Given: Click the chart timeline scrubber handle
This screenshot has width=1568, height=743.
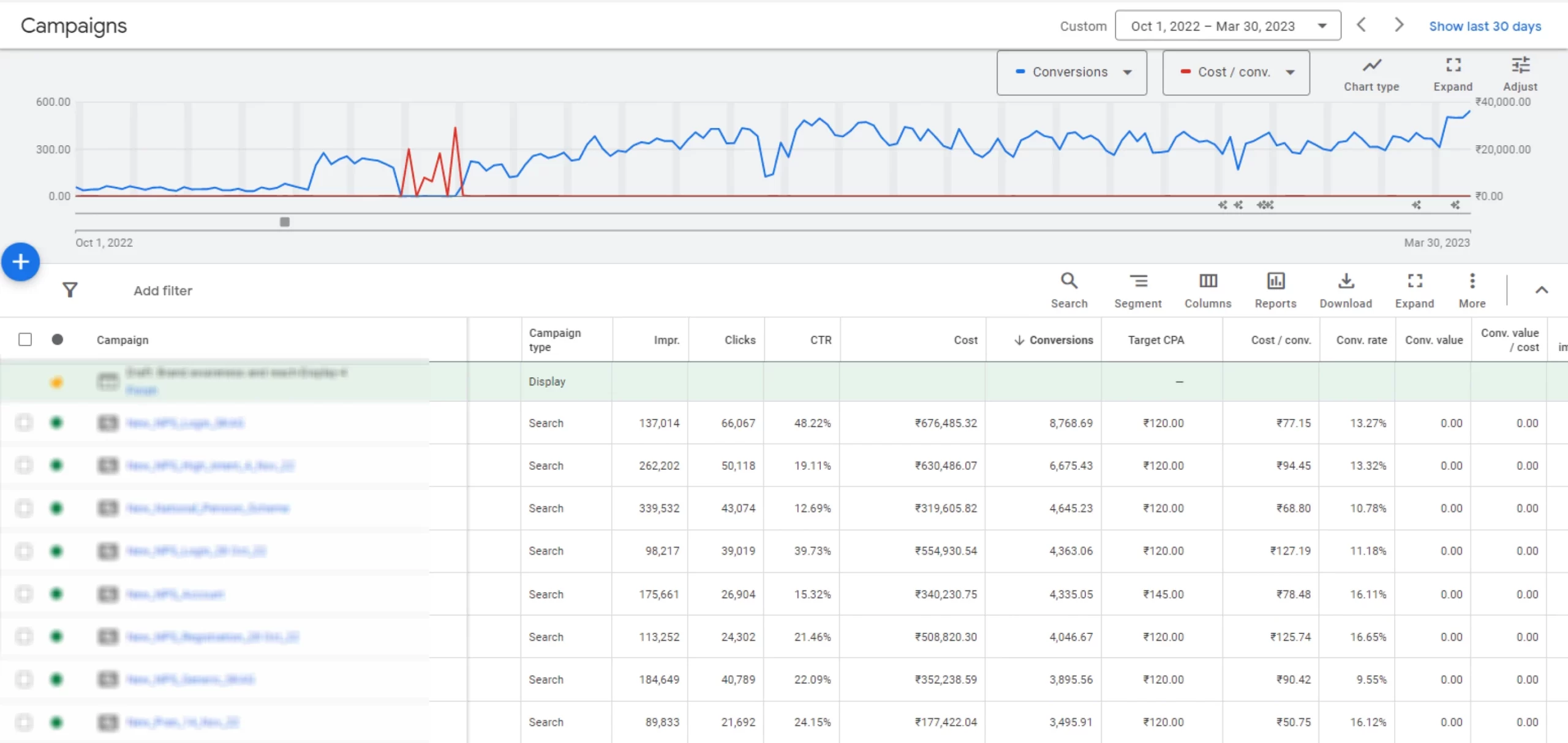Looking at the screenshot, I should pos(285,222).
